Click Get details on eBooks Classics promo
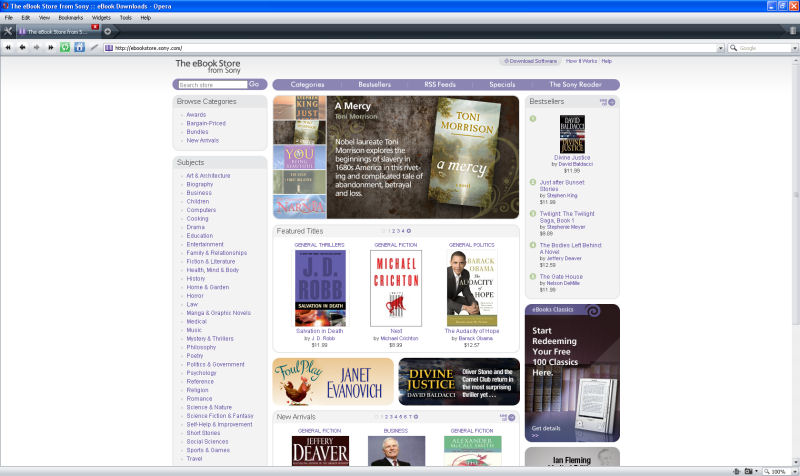 pyautogui.click(x=546, y=431)
